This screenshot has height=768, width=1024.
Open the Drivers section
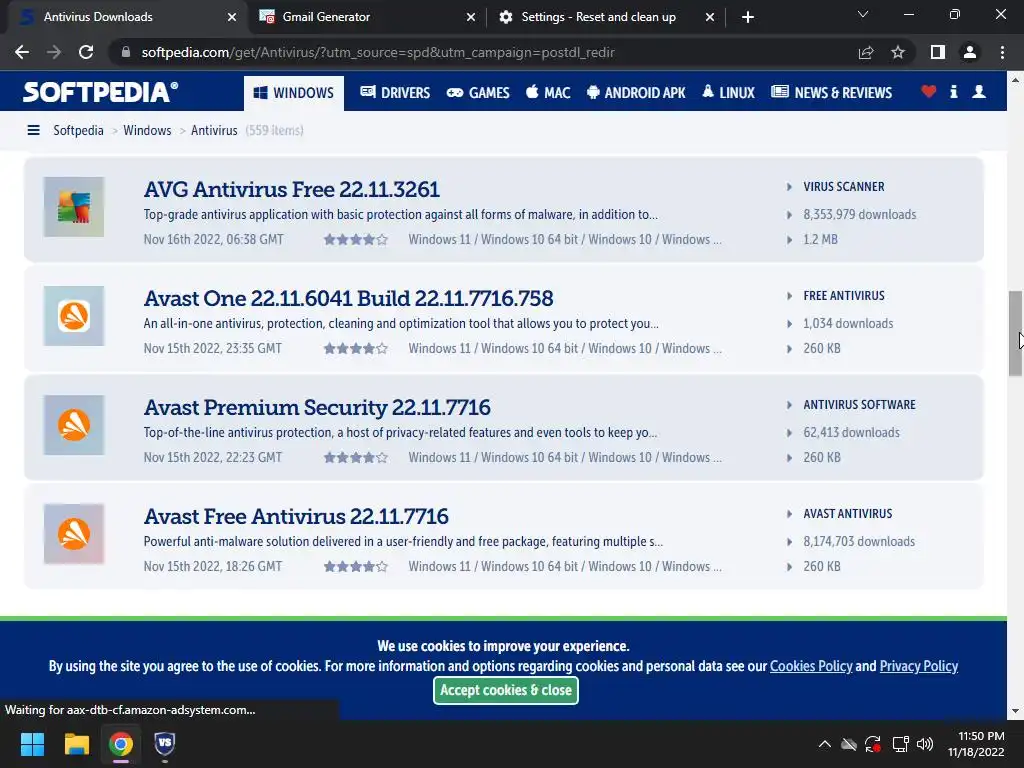(x=395, y=93)
